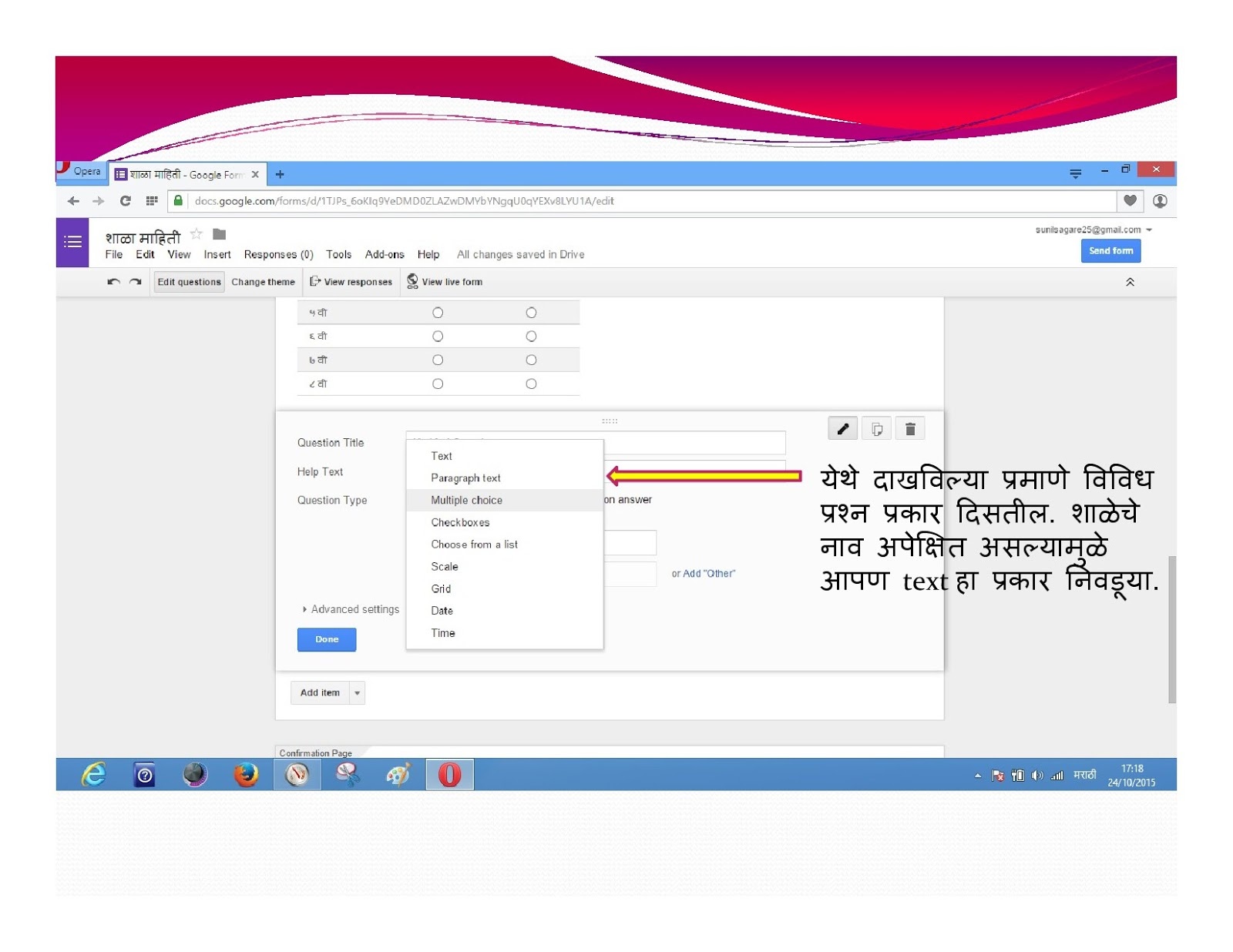Screen dimensions: 1233x952
Task: Click the मराठी language indicator in the tray
Action: [x=1084, y=775]
